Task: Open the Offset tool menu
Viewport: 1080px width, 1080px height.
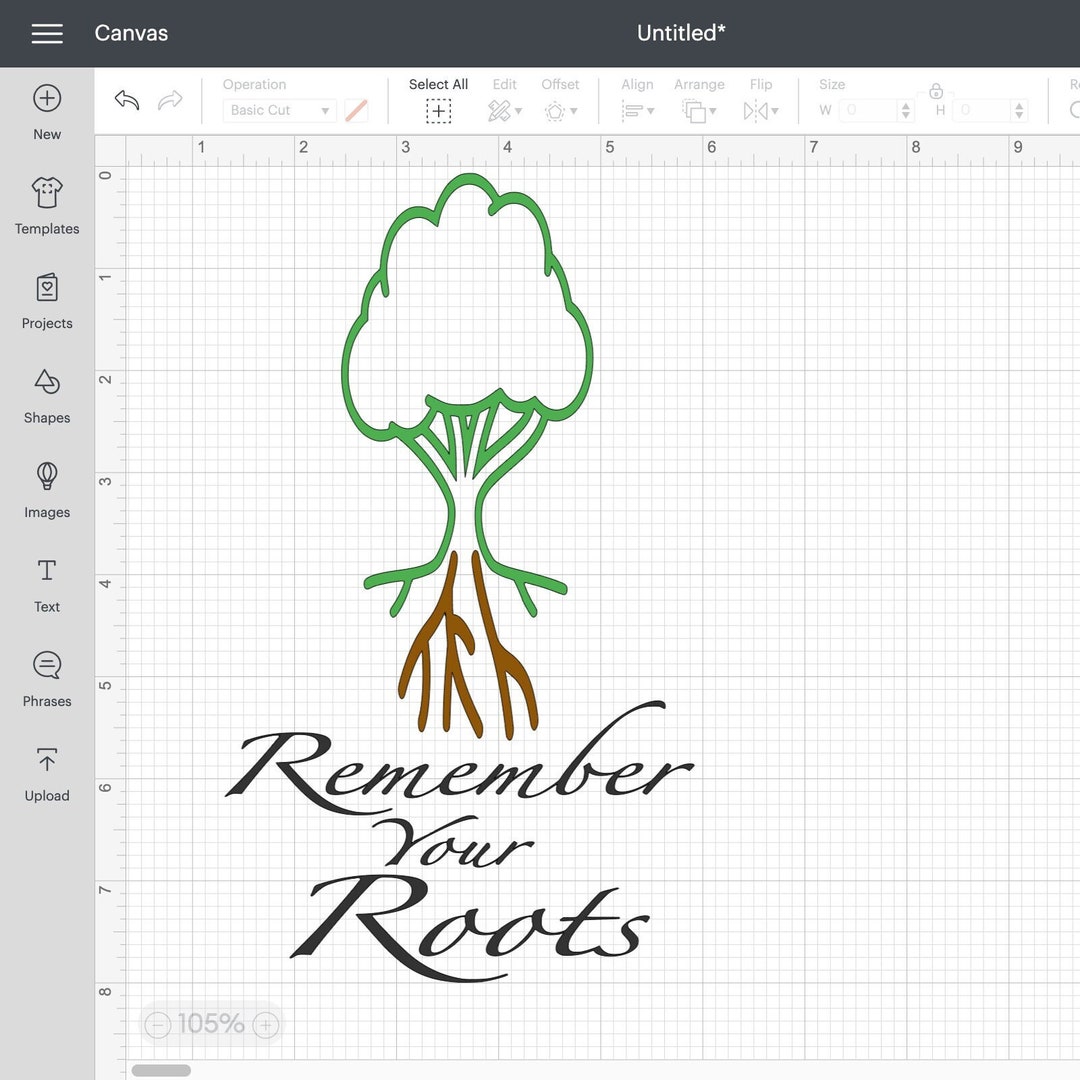Action: 560,111
